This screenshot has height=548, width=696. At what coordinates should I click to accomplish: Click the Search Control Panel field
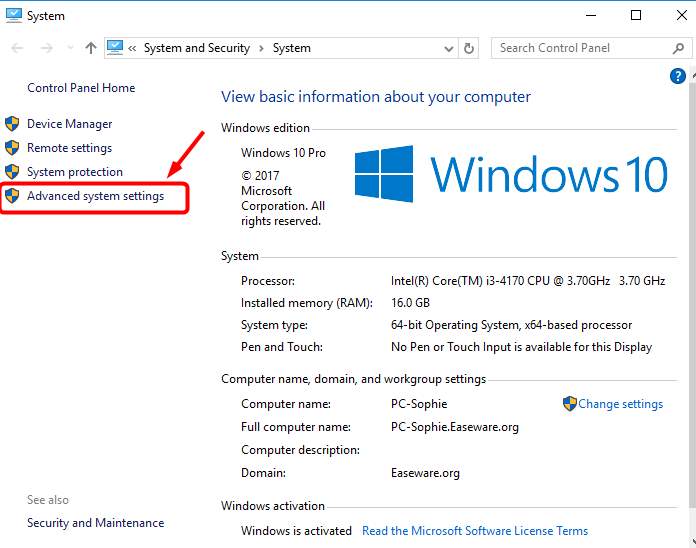coord(591,48)
